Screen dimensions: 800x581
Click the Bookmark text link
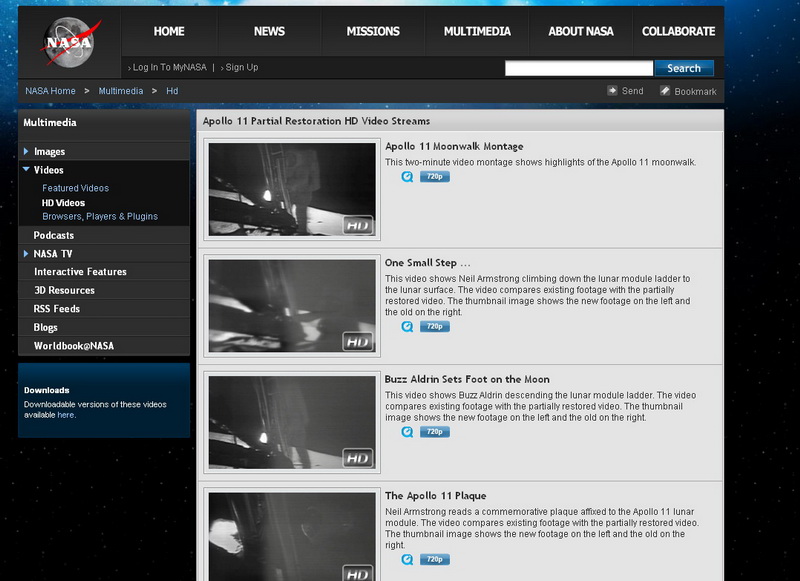click(695, 91)
